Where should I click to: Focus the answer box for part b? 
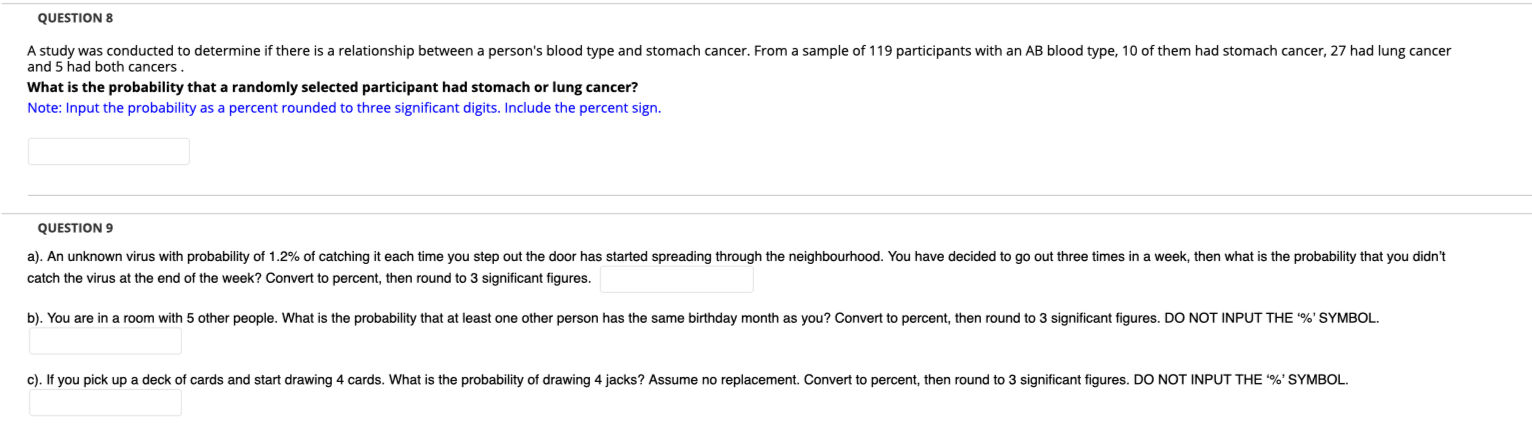[105, 341]
